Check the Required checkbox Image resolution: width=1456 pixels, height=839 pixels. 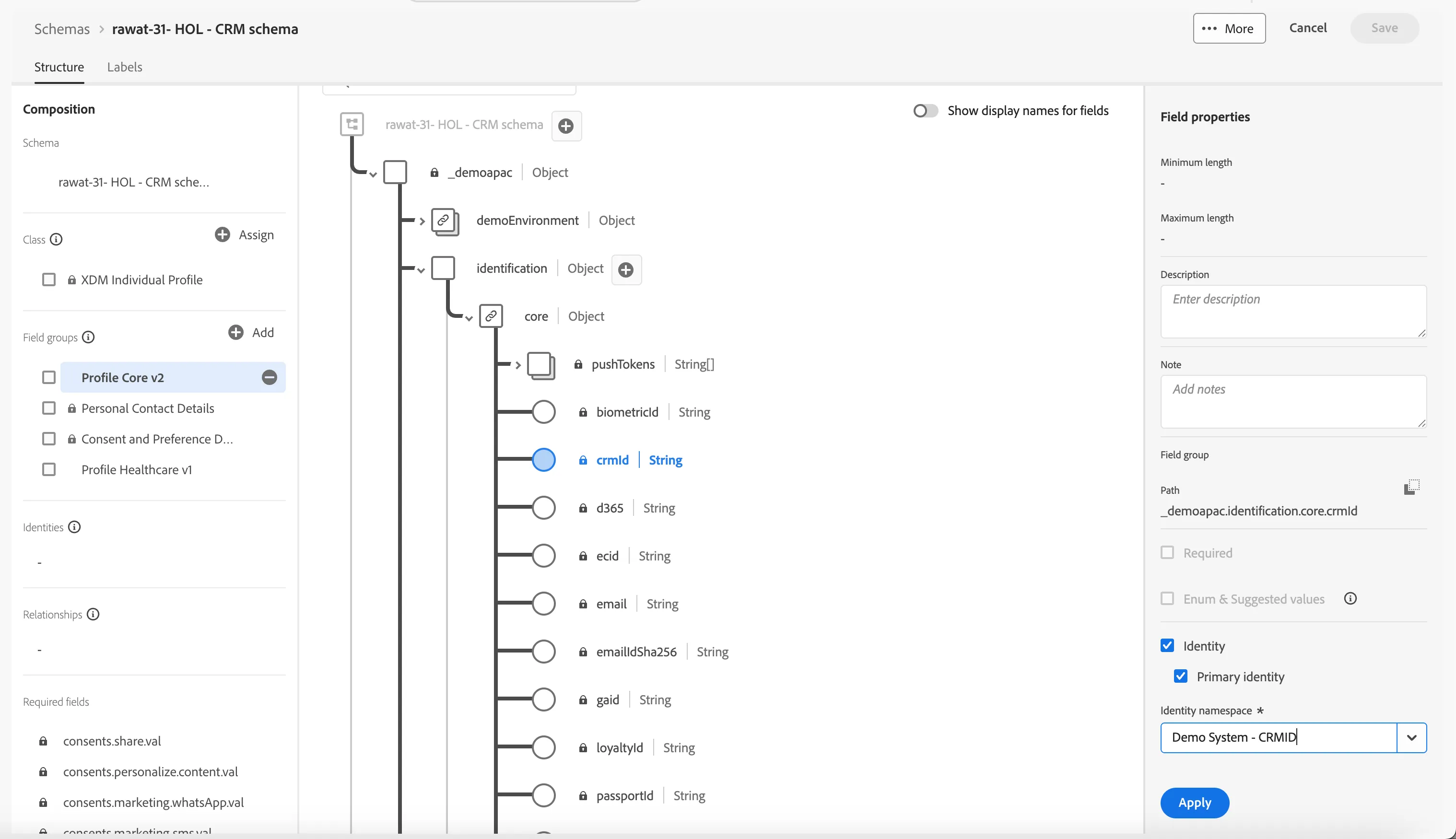[x=1167, y=553]
